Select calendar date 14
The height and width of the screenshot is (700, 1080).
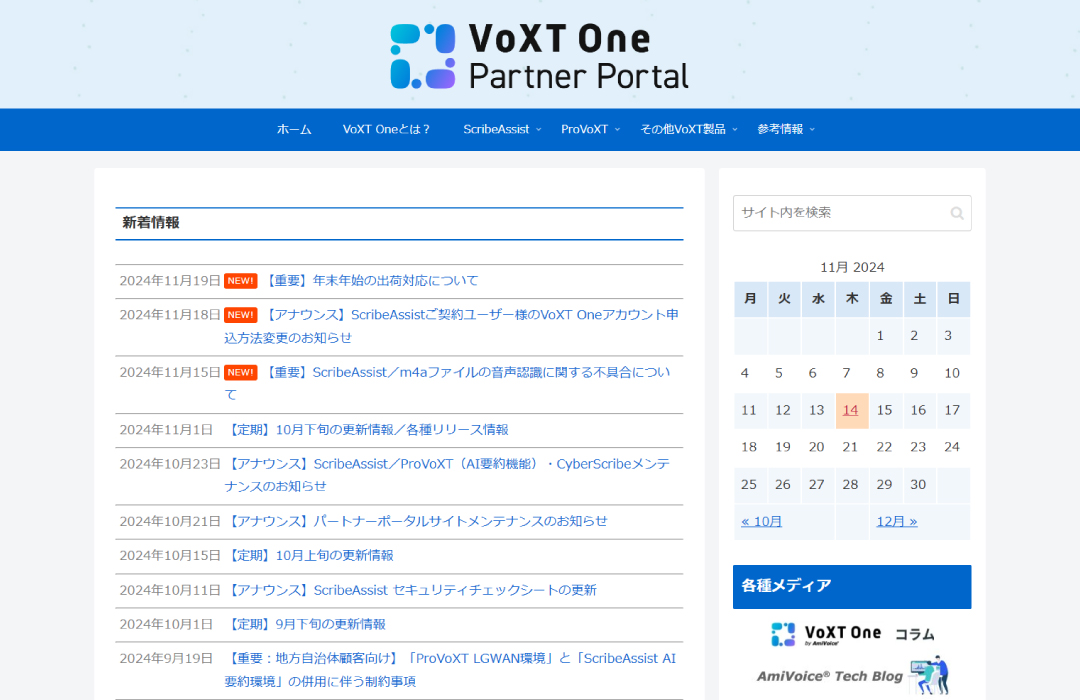coord(851,411)
